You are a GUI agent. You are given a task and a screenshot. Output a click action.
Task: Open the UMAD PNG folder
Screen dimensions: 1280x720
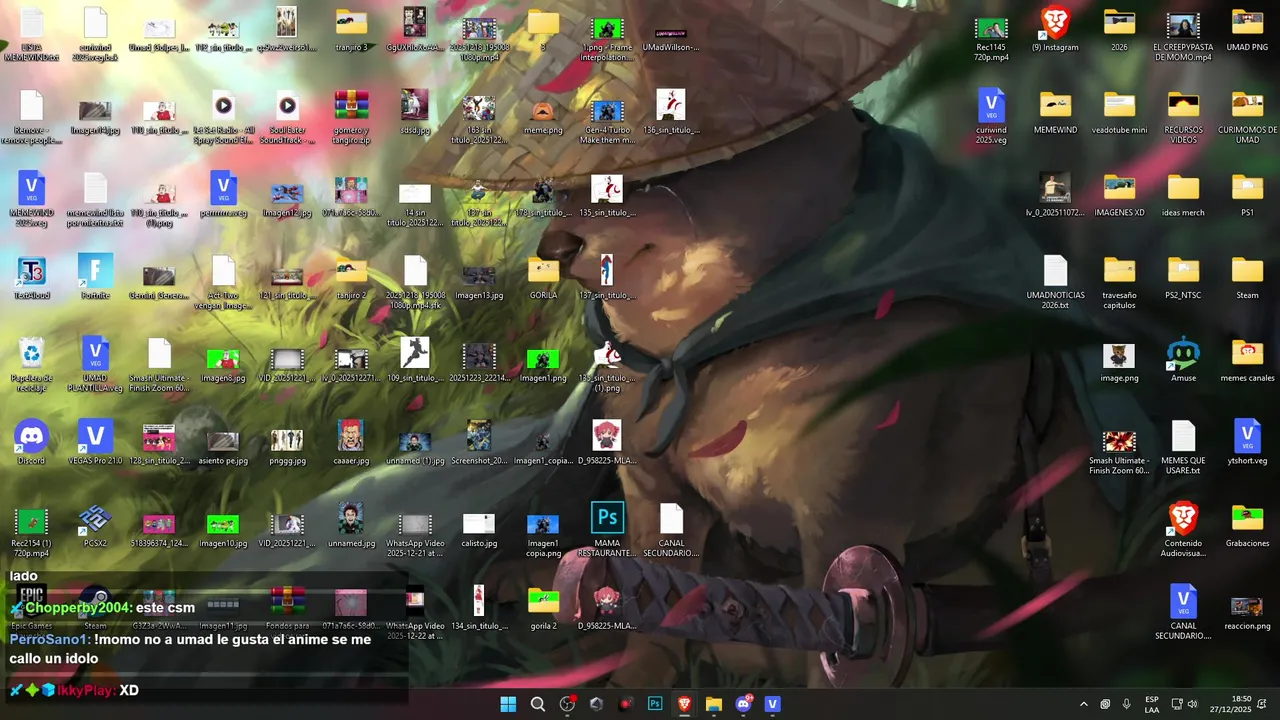(1247, 29)
